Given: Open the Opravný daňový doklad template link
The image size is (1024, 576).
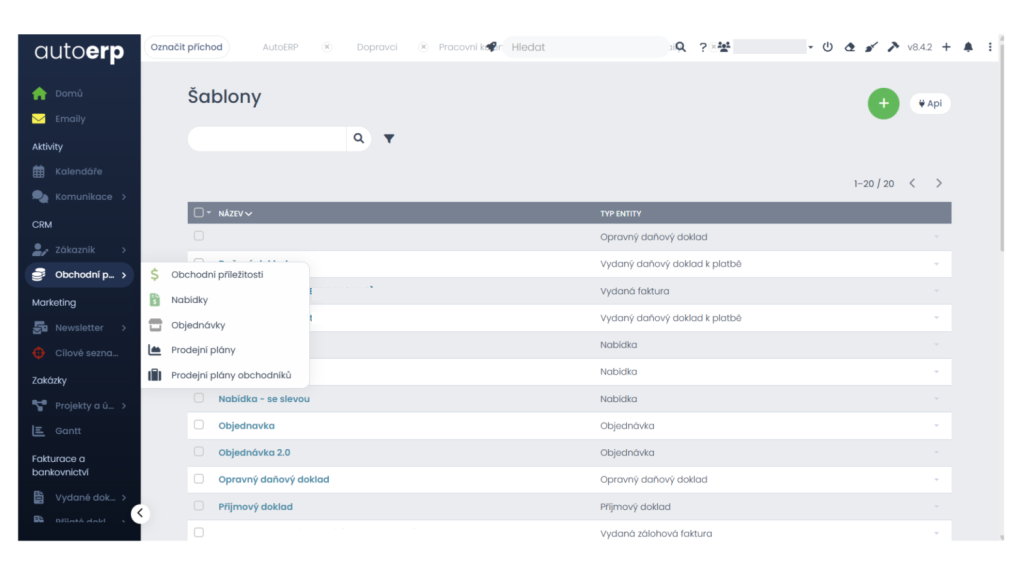Looking at the screenshot, I should (274, 479).
